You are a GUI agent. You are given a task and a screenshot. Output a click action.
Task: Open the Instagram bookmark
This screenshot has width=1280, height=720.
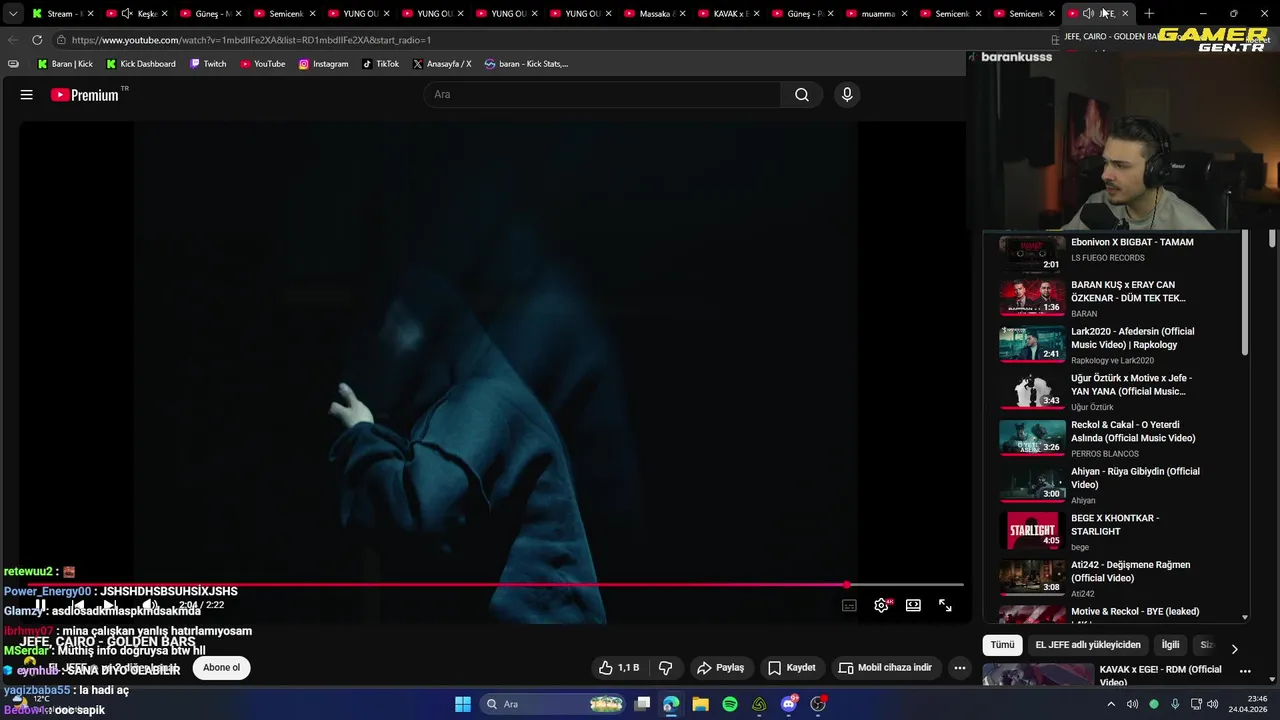(323, 64)
